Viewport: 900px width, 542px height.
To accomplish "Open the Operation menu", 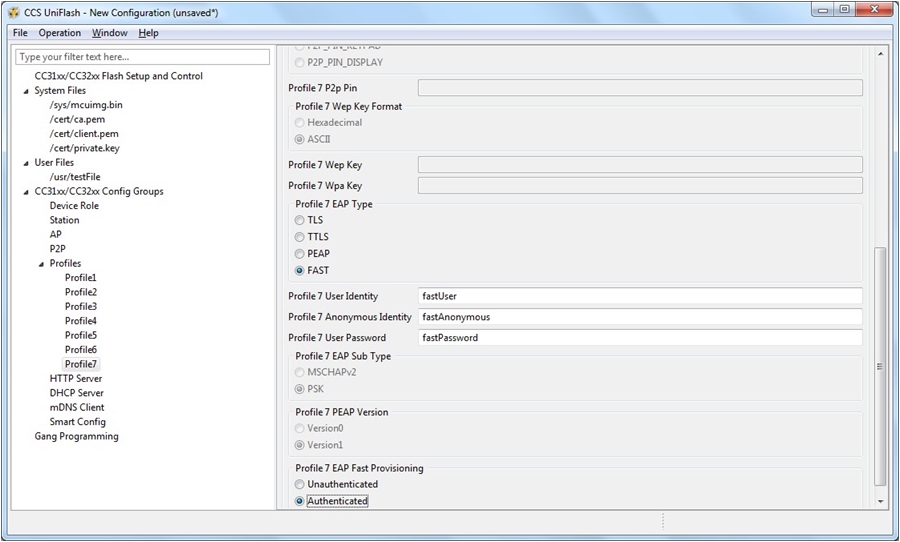I will tap(60, 33).
